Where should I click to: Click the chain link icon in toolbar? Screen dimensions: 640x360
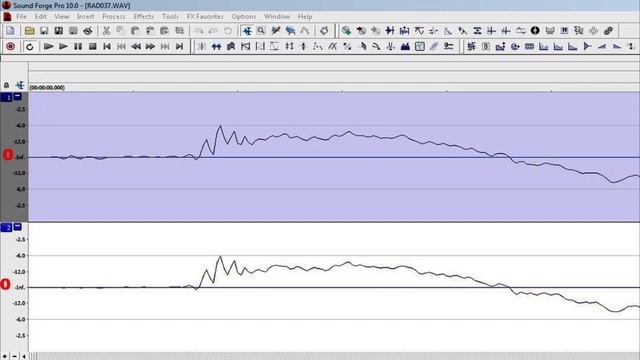608,31
